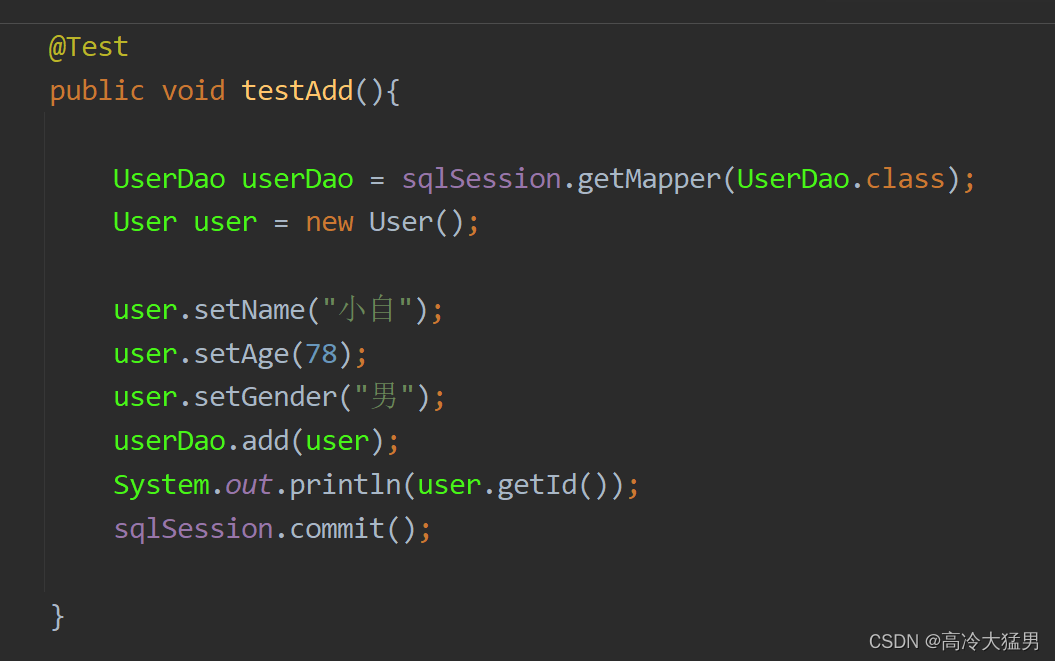Viewport: 1055px width, 661px height.
Task: Select the "小白" string literal
Action: coord(367,310)
